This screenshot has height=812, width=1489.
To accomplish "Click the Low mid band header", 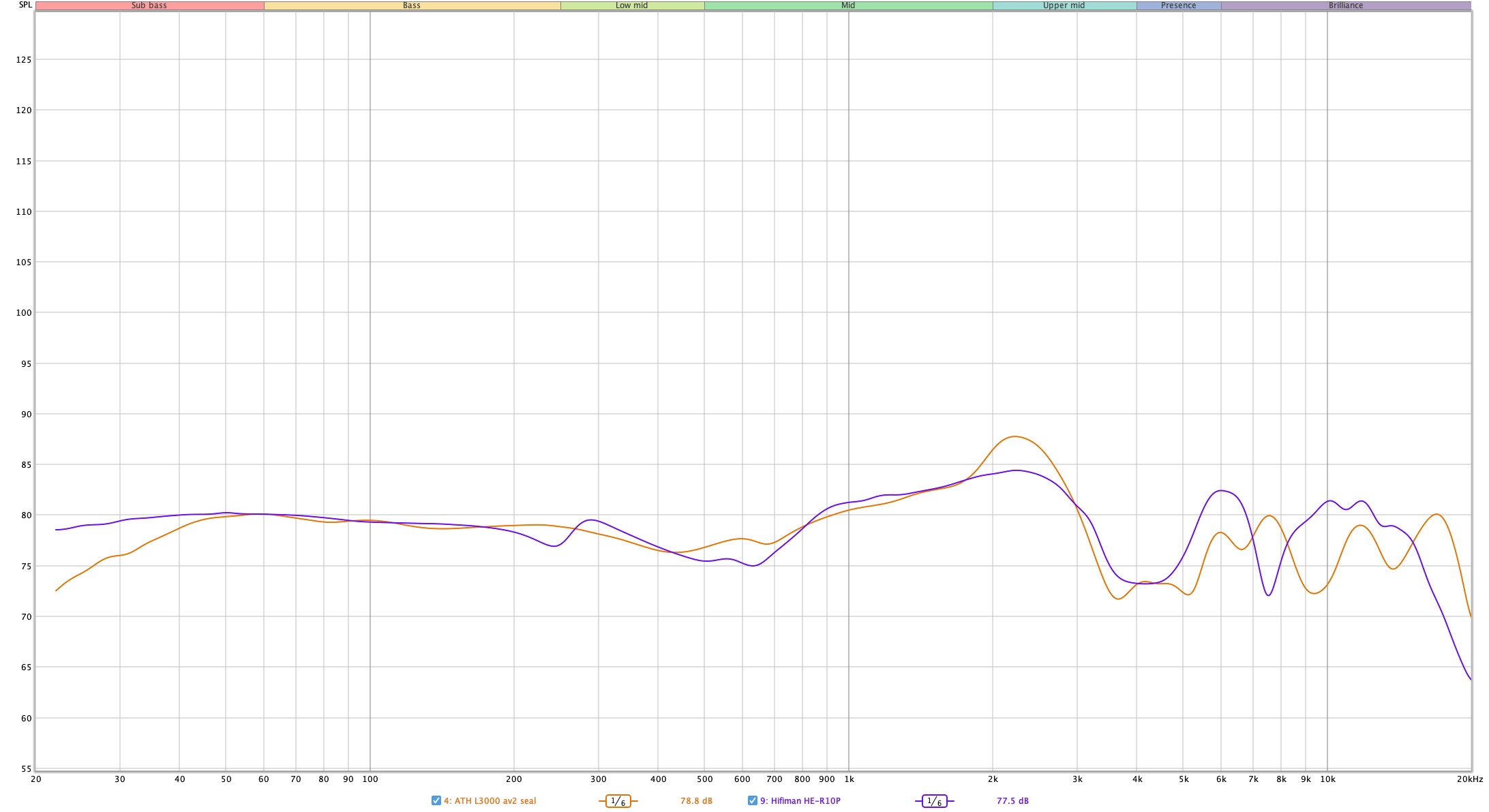I will tap(632, 5).
